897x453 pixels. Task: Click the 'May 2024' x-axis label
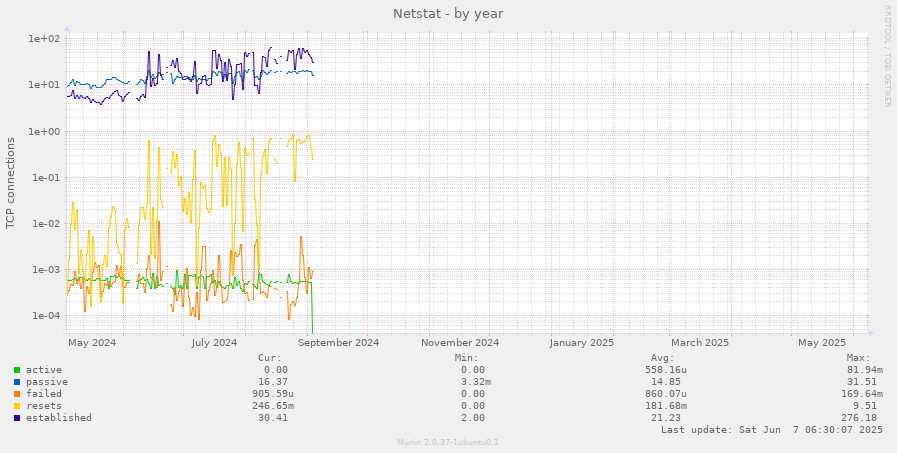coord(92,343)
